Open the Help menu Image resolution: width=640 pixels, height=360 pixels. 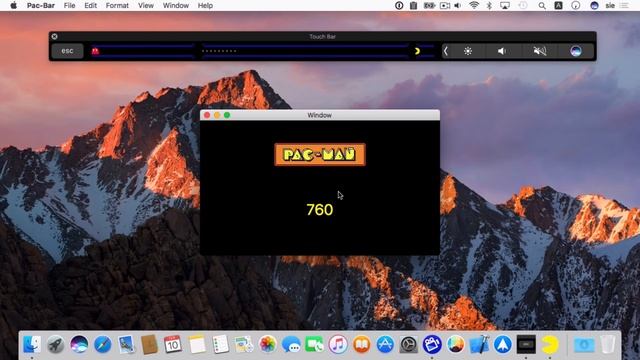click(205, 5)
